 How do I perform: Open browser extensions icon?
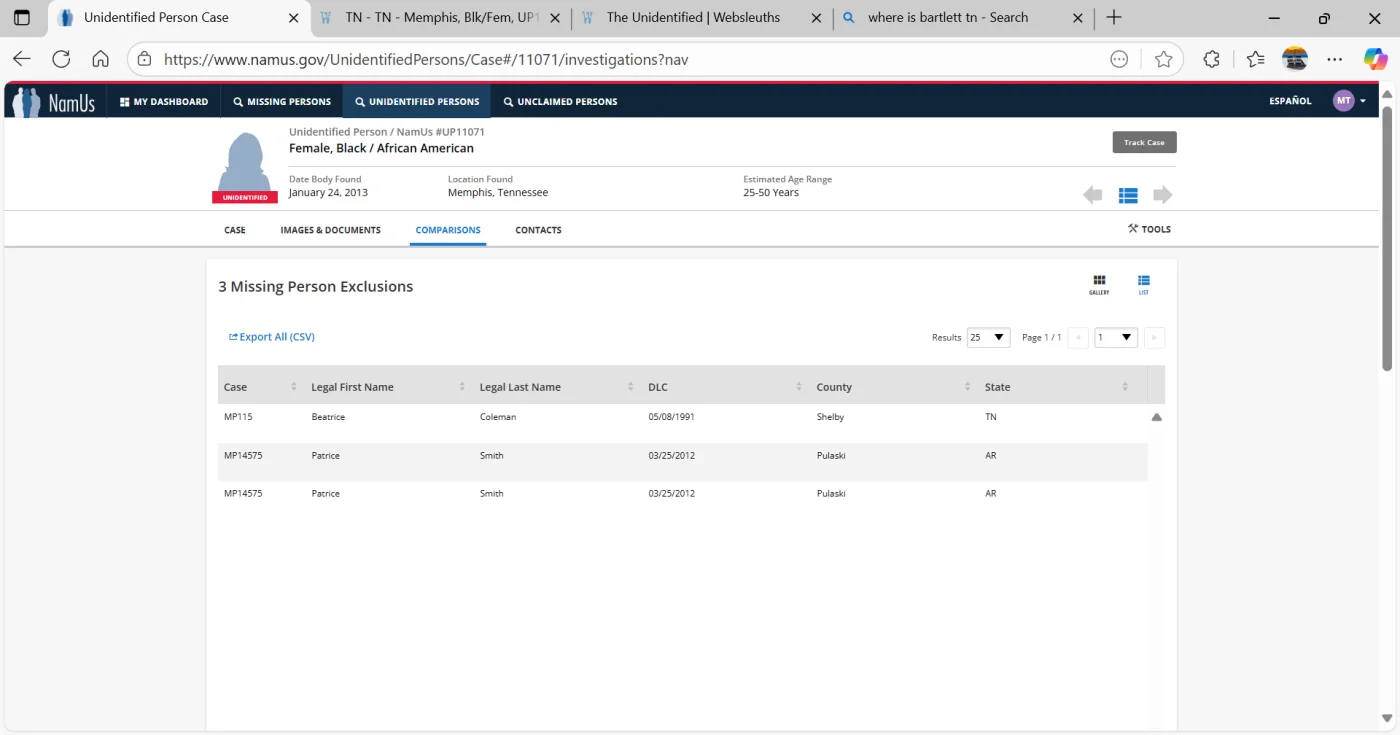1211,59
